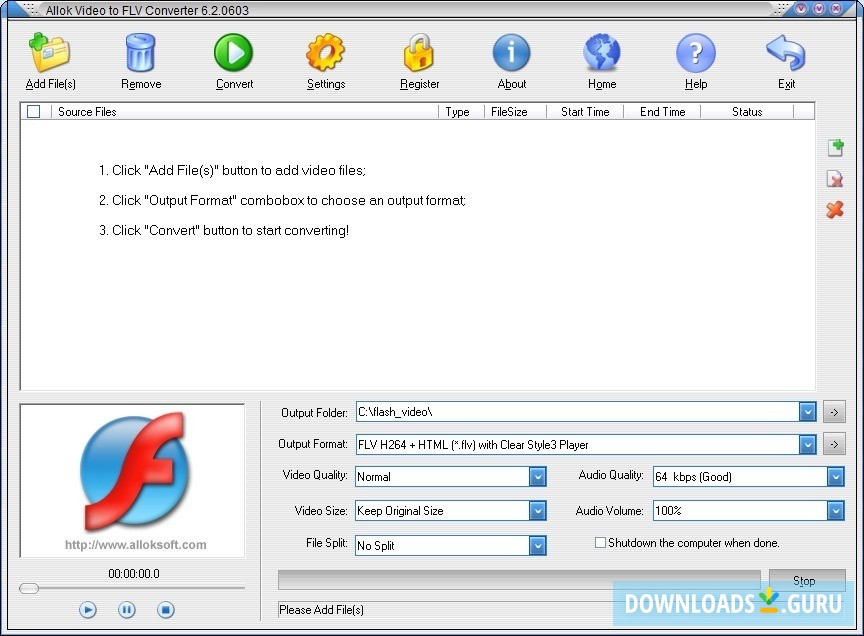Open the File Split dropdown

click(x=538, y=545)
